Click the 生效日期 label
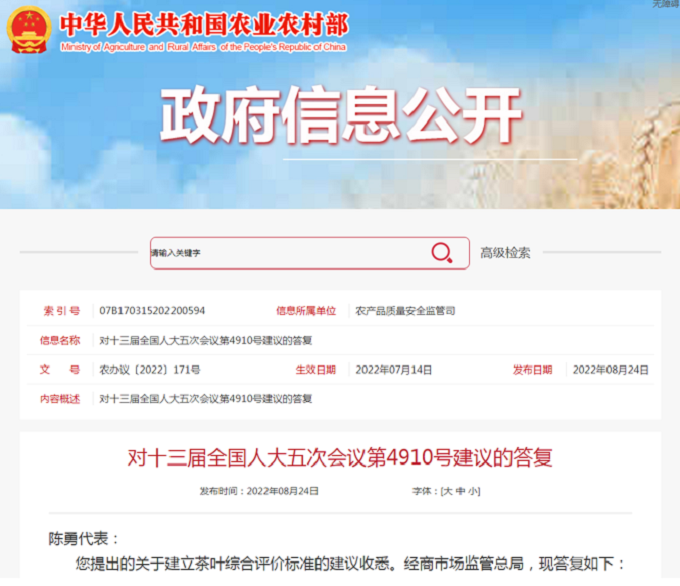Image resolution: width=680 pixels, height=586 pixels. pos(316,370)
